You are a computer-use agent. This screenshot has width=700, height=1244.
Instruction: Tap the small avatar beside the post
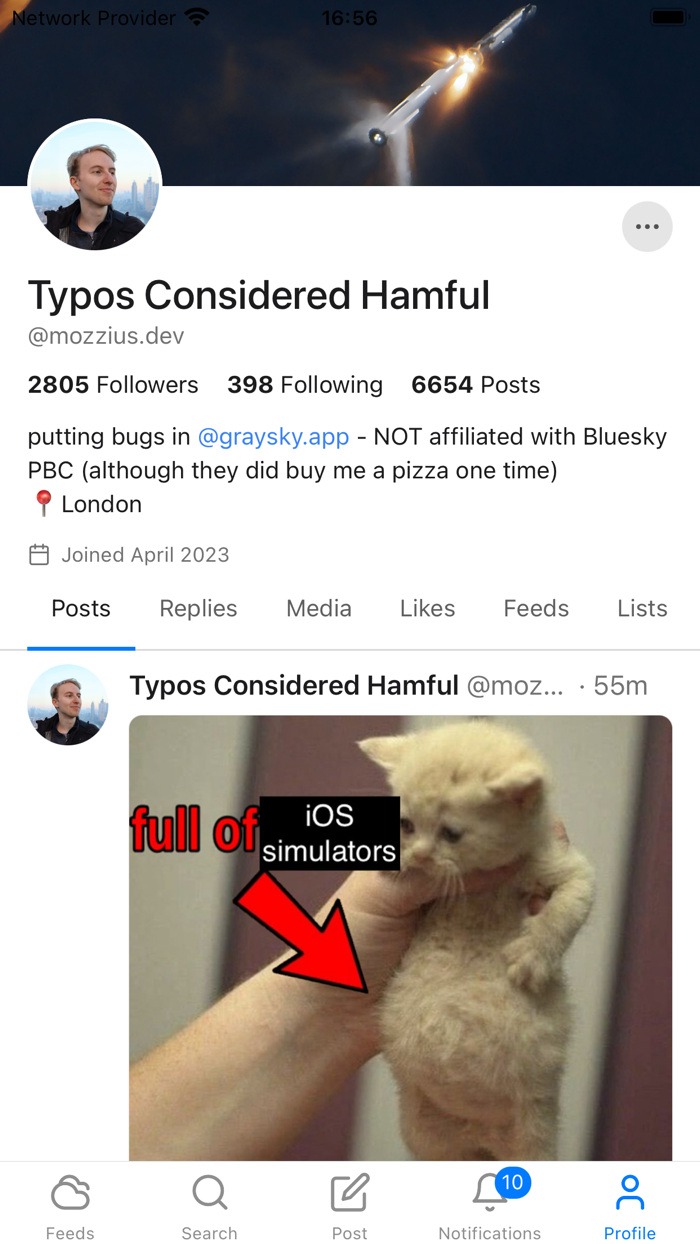[68, 705]
